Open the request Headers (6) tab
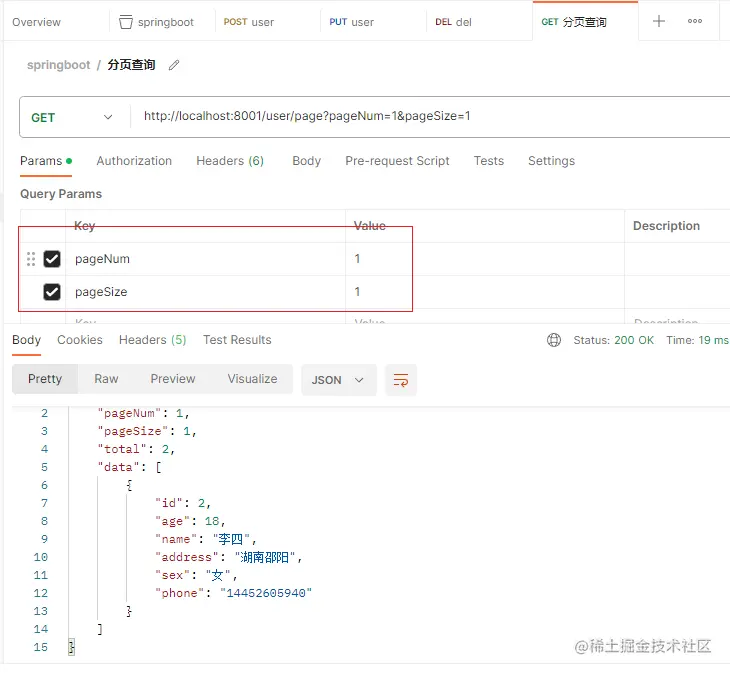 coord(230,161)
